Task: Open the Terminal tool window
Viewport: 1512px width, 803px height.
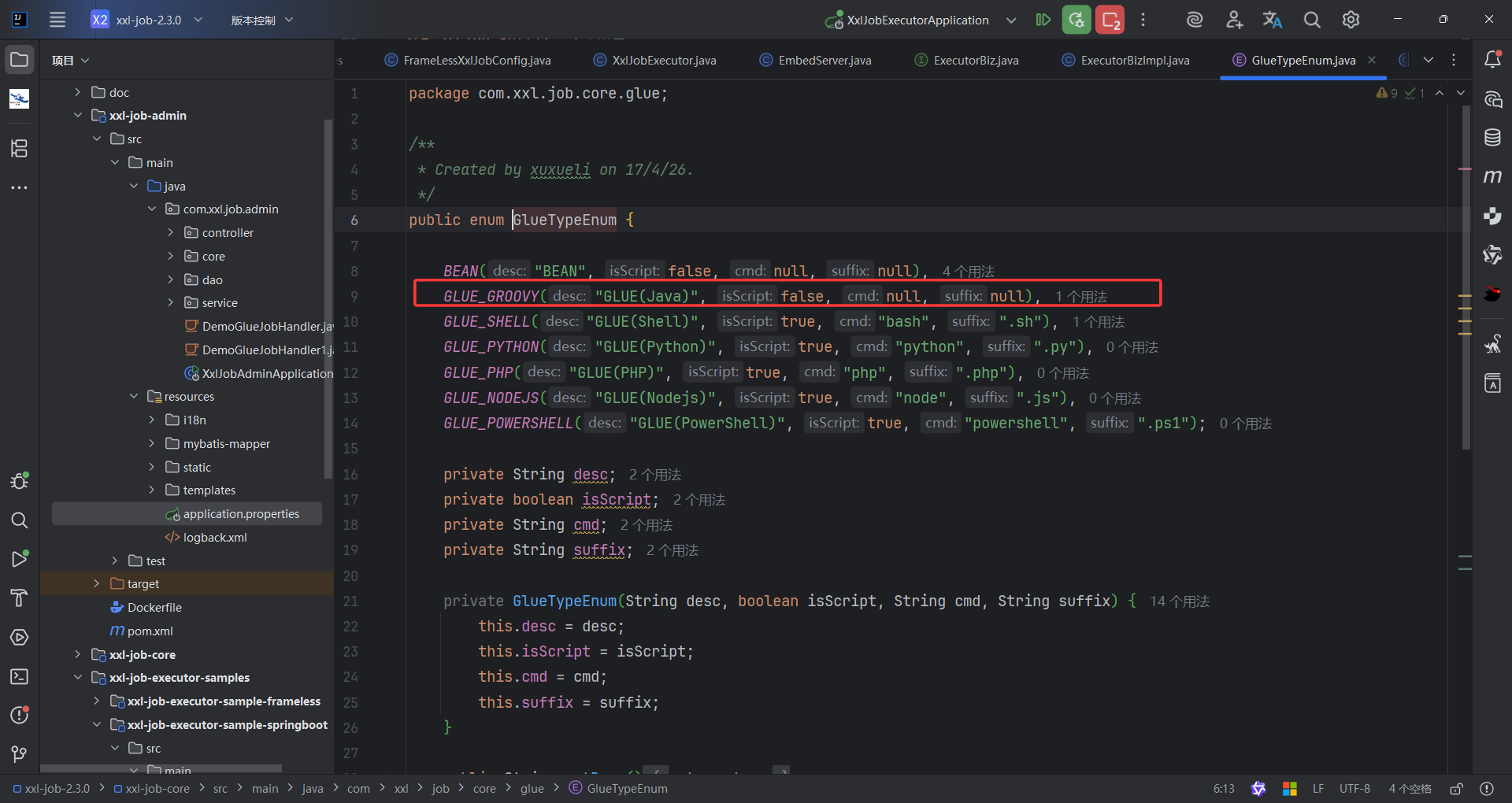Action: coord(20,676)
